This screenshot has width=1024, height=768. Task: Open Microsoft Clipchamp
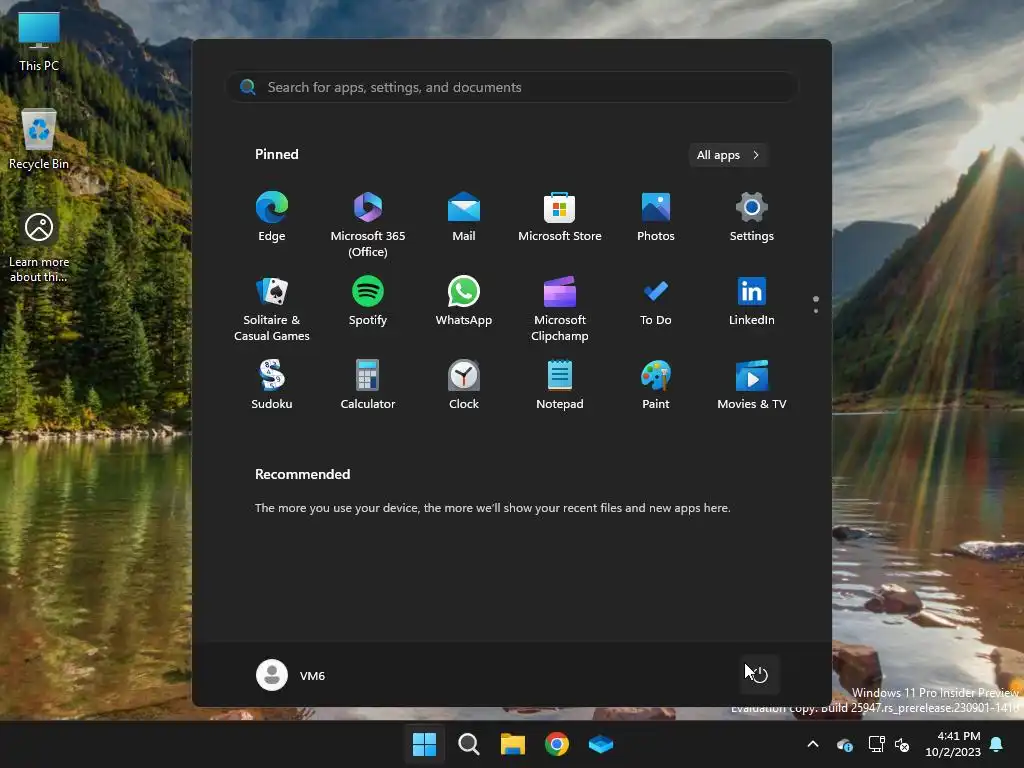(x=560, y=309)
